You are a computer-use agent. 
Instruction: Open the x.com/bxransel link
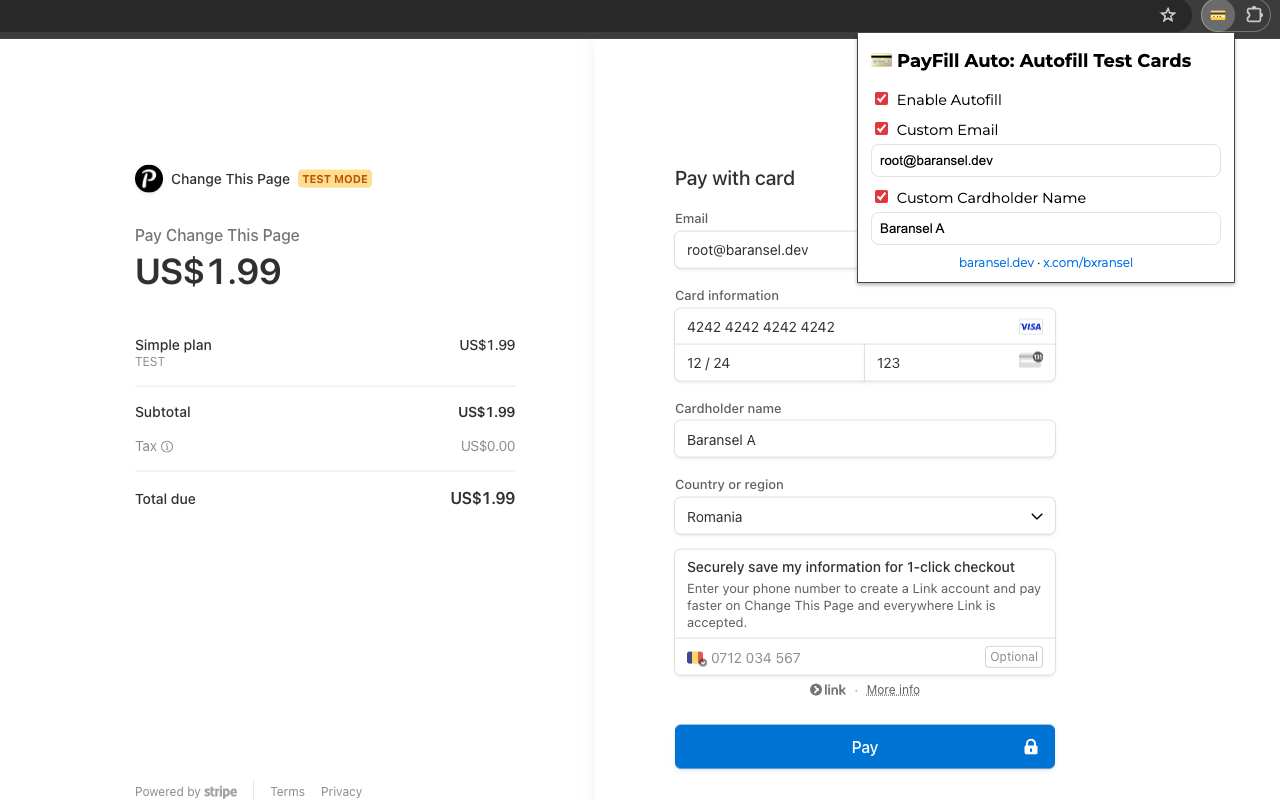click(x=1088, y=263)
